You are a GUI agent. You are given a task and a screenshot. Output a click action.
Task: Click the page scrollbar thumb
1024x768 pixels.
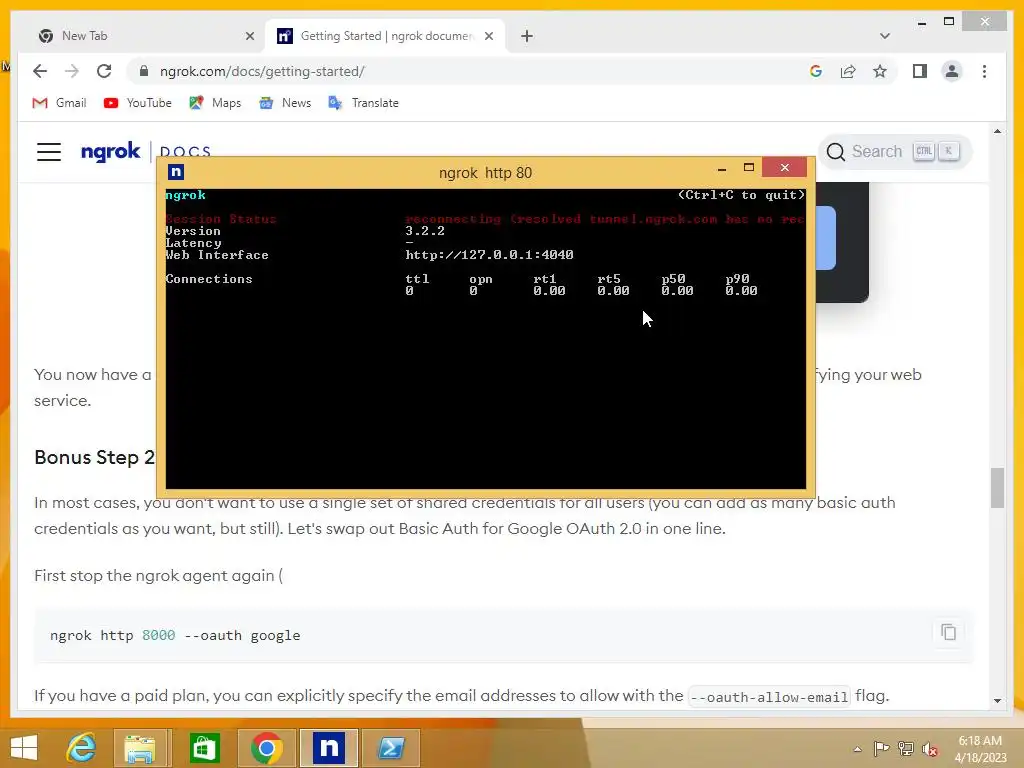pyautogui.click(x=997, y=488)
